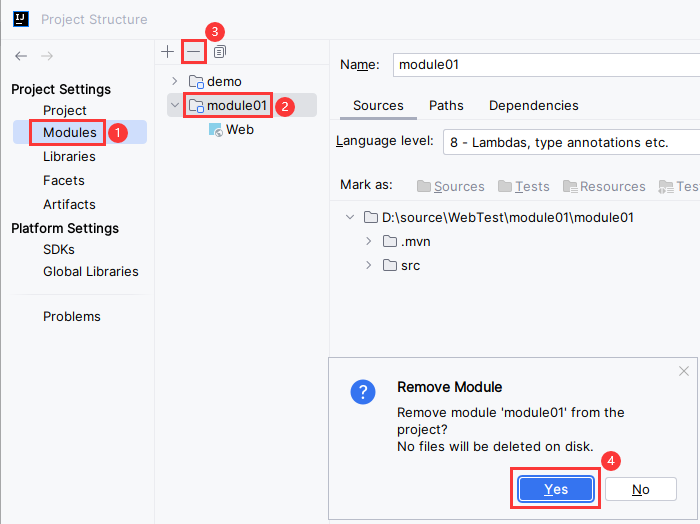Expand the demo module tree node
Viewport: 700px width, 524px height.
[x=175, y=81]
